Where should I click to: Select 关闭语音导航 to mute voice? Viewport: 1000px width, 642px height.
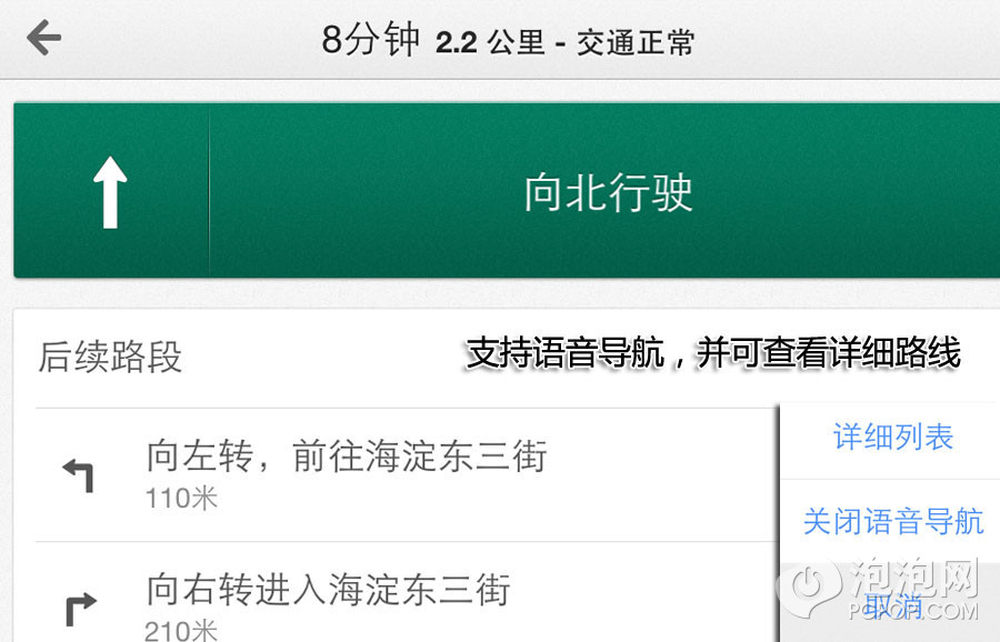coord(893,522)
